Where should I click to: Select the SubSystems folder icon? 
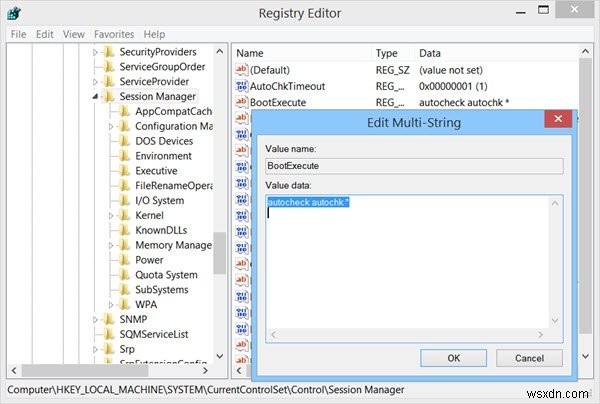click(x=125, y=290)
